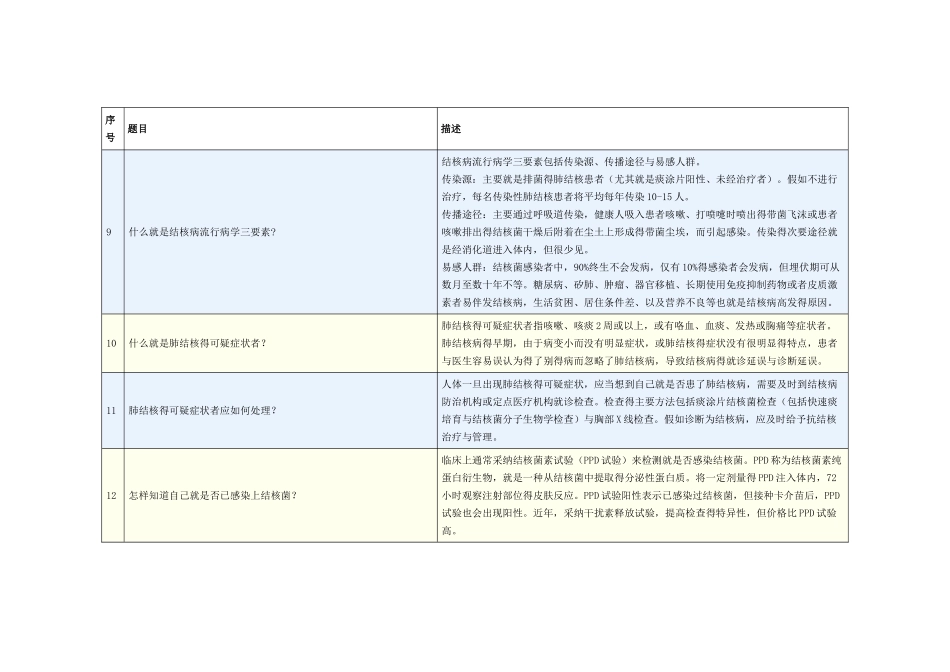Click question '什么就是肺结核得可疑症状者?'
Viewport: 950px width, 672px height.
click(x=198, y=344)
